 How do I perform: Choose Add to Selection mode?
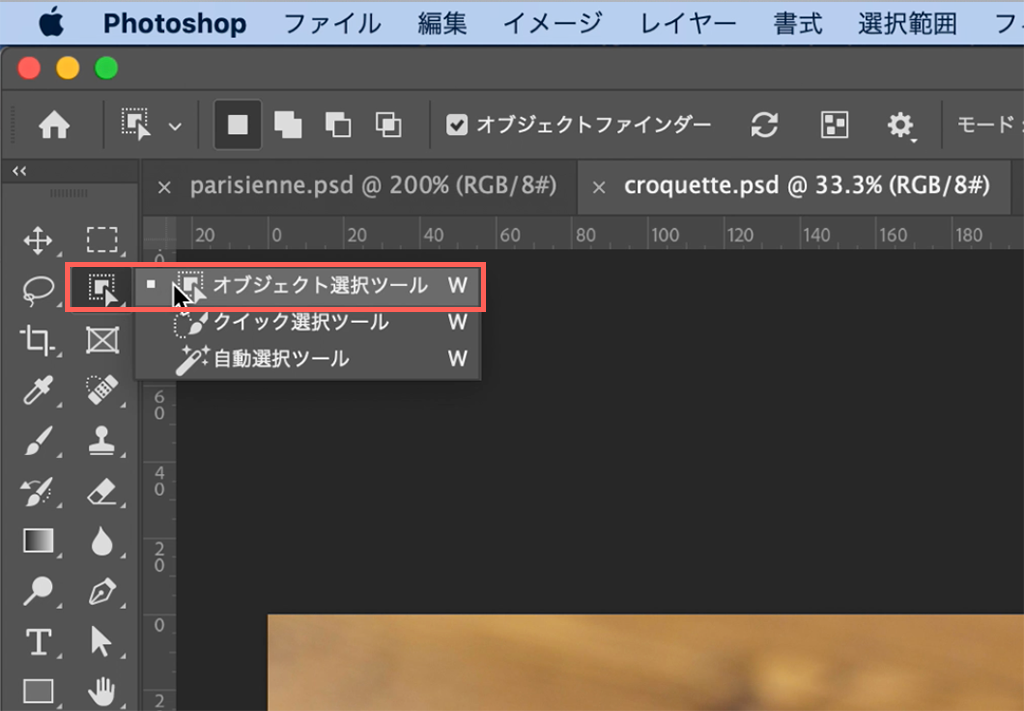pos(288,124)
